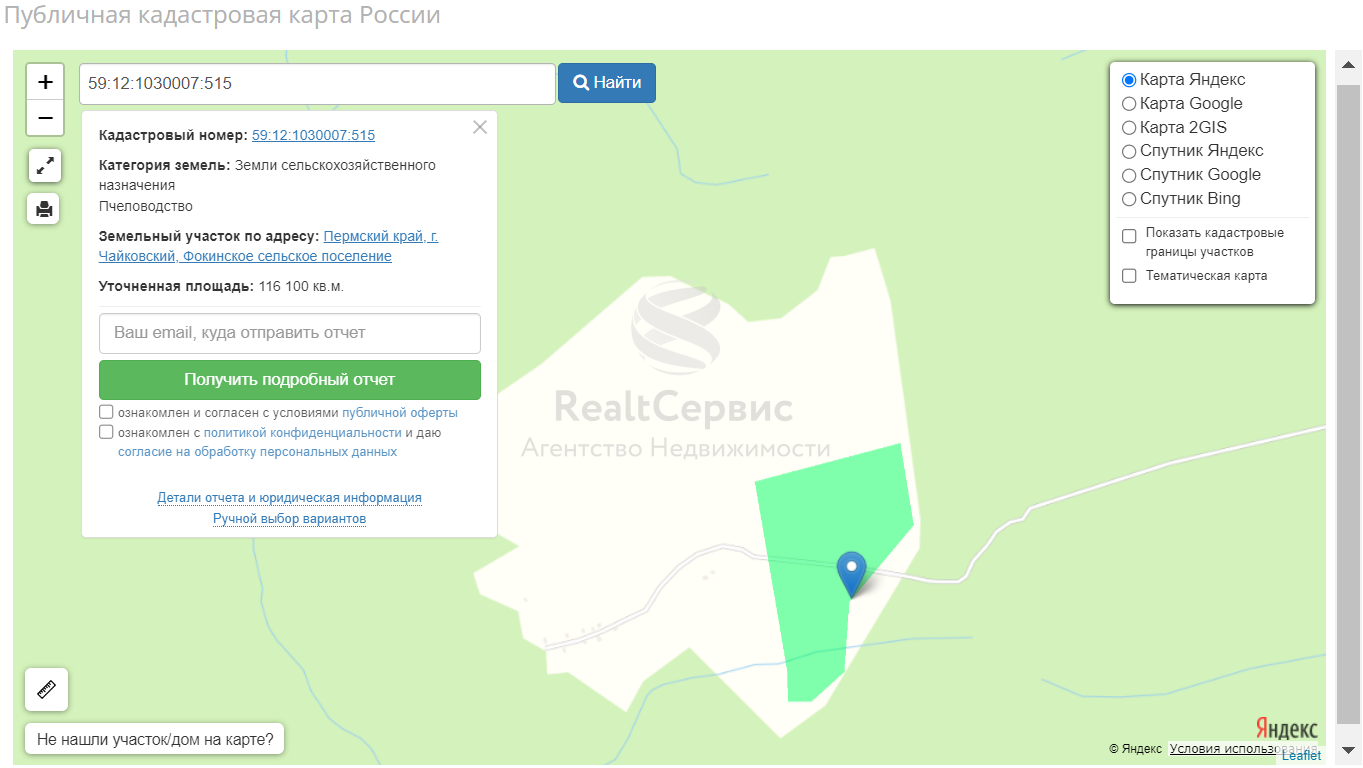
Task: Click Получить подробный отчет button
Action: [290, 380]
